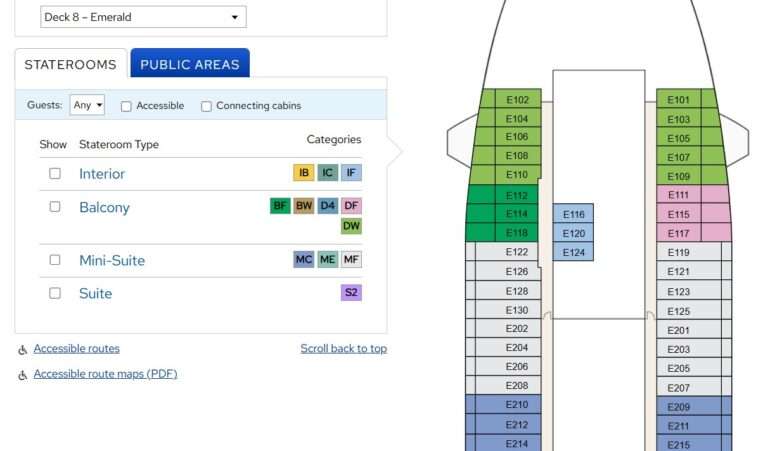Enable the Accessible filter checkbox

126,106
